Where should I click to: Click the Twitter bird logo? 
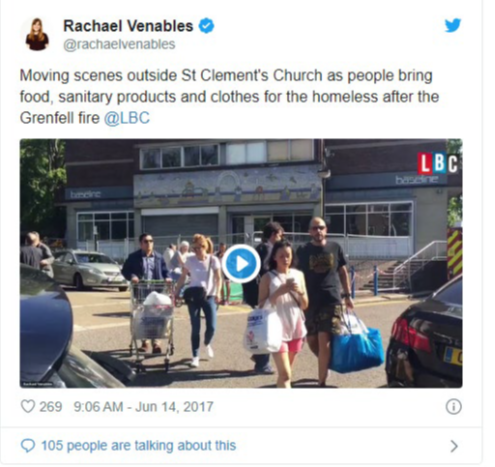pyautogui.click(x=453, y=25)
